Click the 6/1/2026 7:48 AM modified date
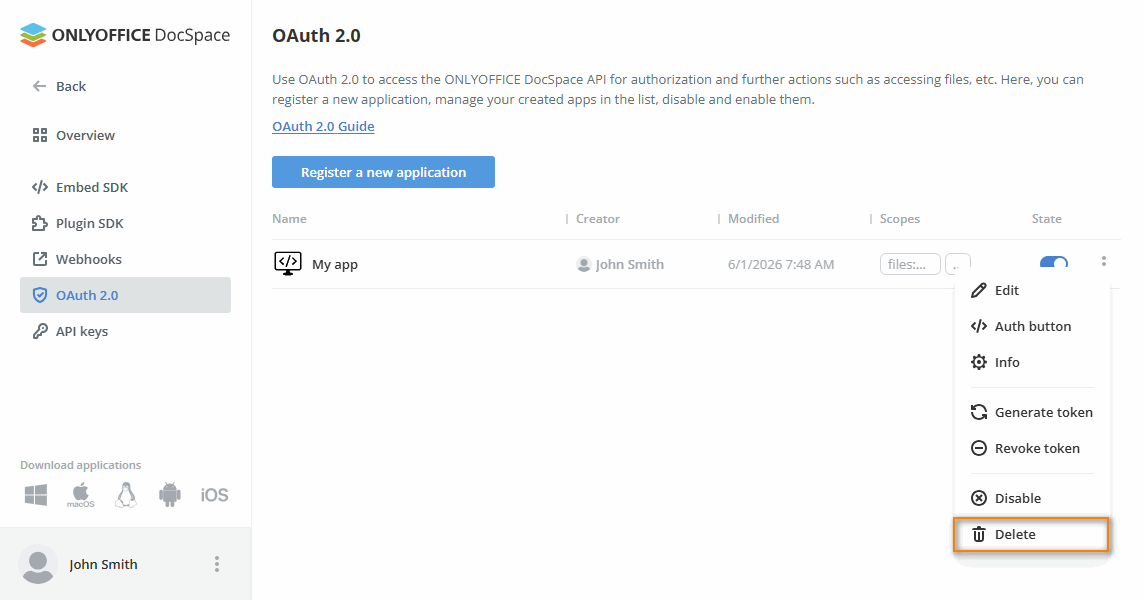The image size is (1144, 600). pyautogui.click(x=781, y=264)
